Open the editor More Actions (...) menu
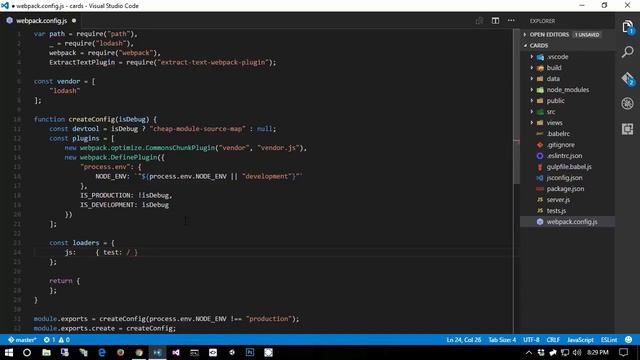The width and height of the screenshot is (640, 360). (x=511, y=20)
